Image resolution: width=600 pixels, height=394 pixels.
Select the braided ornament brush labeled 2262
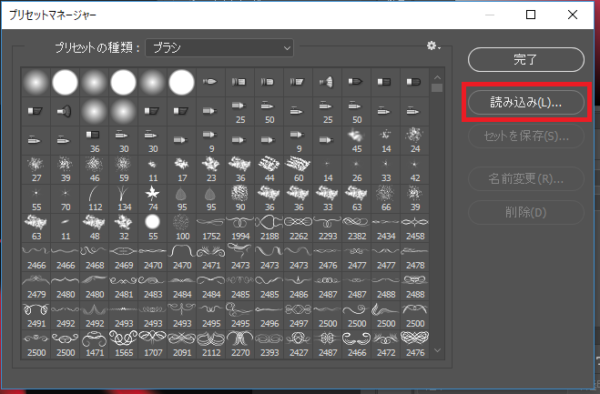(298, 228)
